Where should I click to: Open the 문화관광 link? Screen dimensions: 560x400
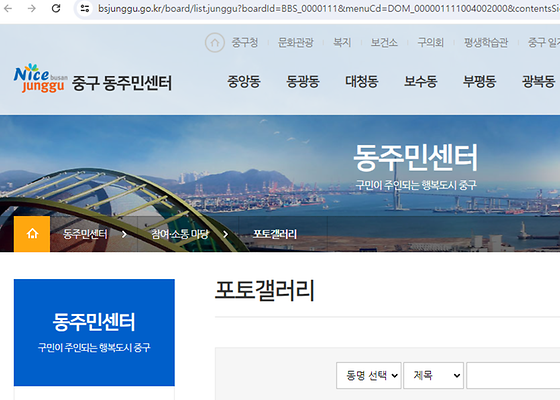tap(295, 42)
